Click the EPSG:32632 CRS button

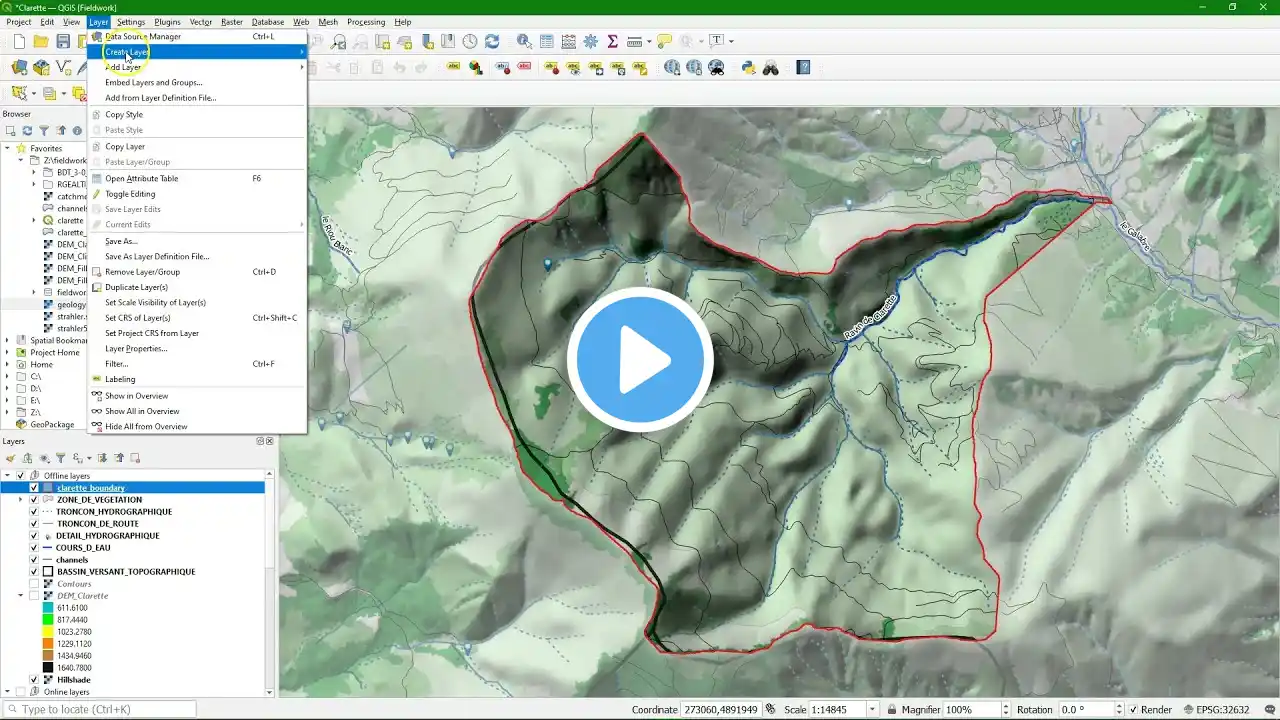tap(1215, 710)
